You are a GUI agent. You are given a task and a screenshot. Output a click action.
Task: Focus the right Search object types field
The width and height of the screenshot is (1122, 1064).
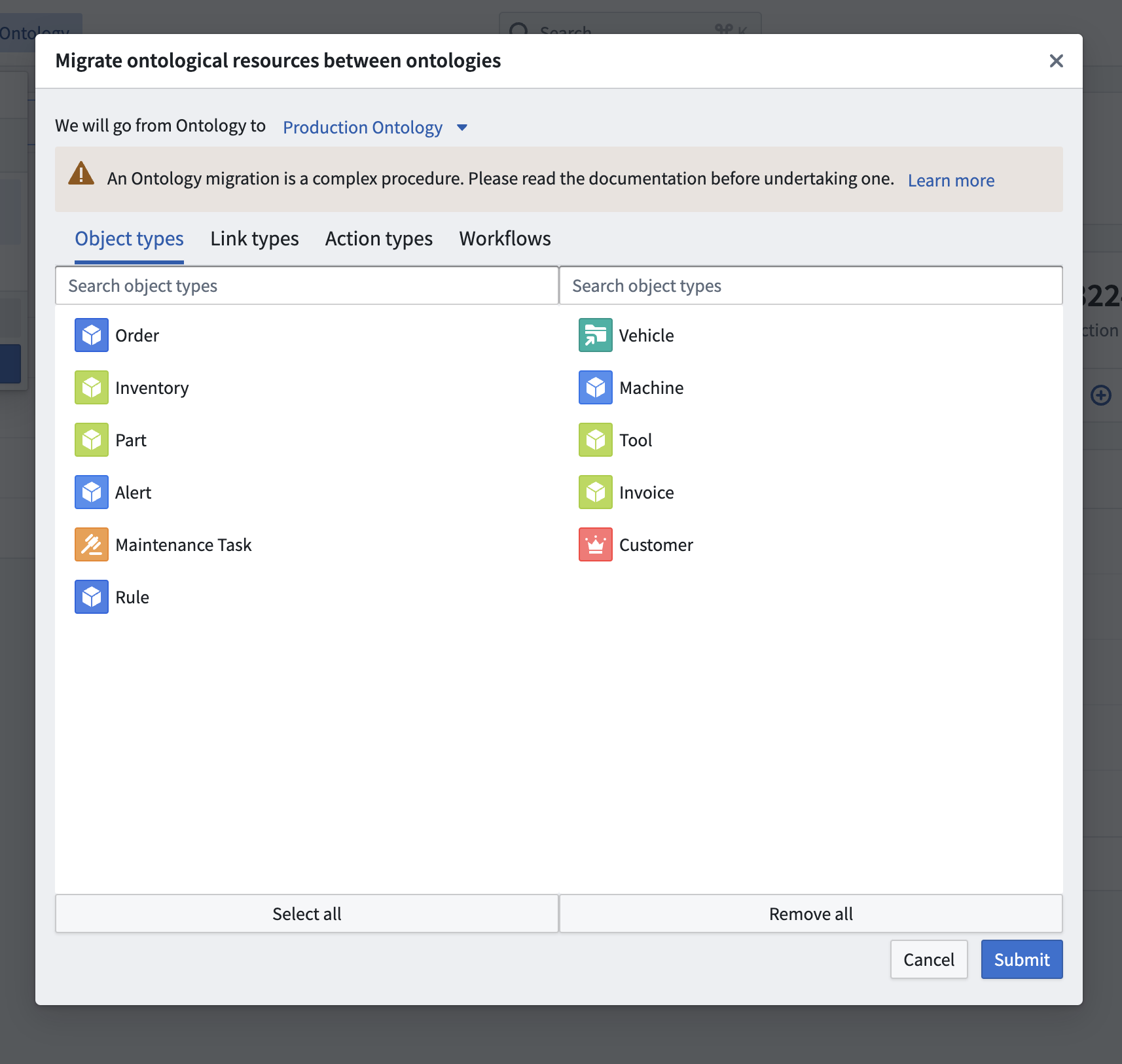point(811,285)
